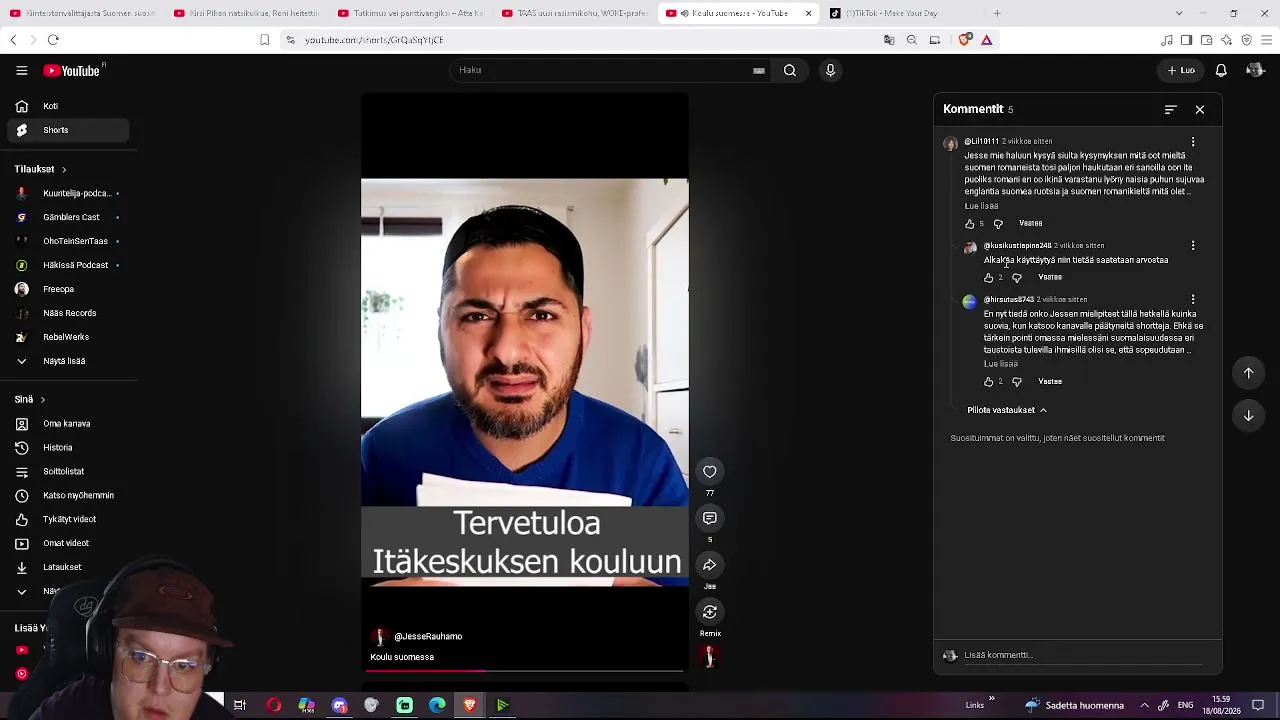Screen dimensions: 1280x720
Task: Open the @JesseRauhamo channel link
Action: 428,637
